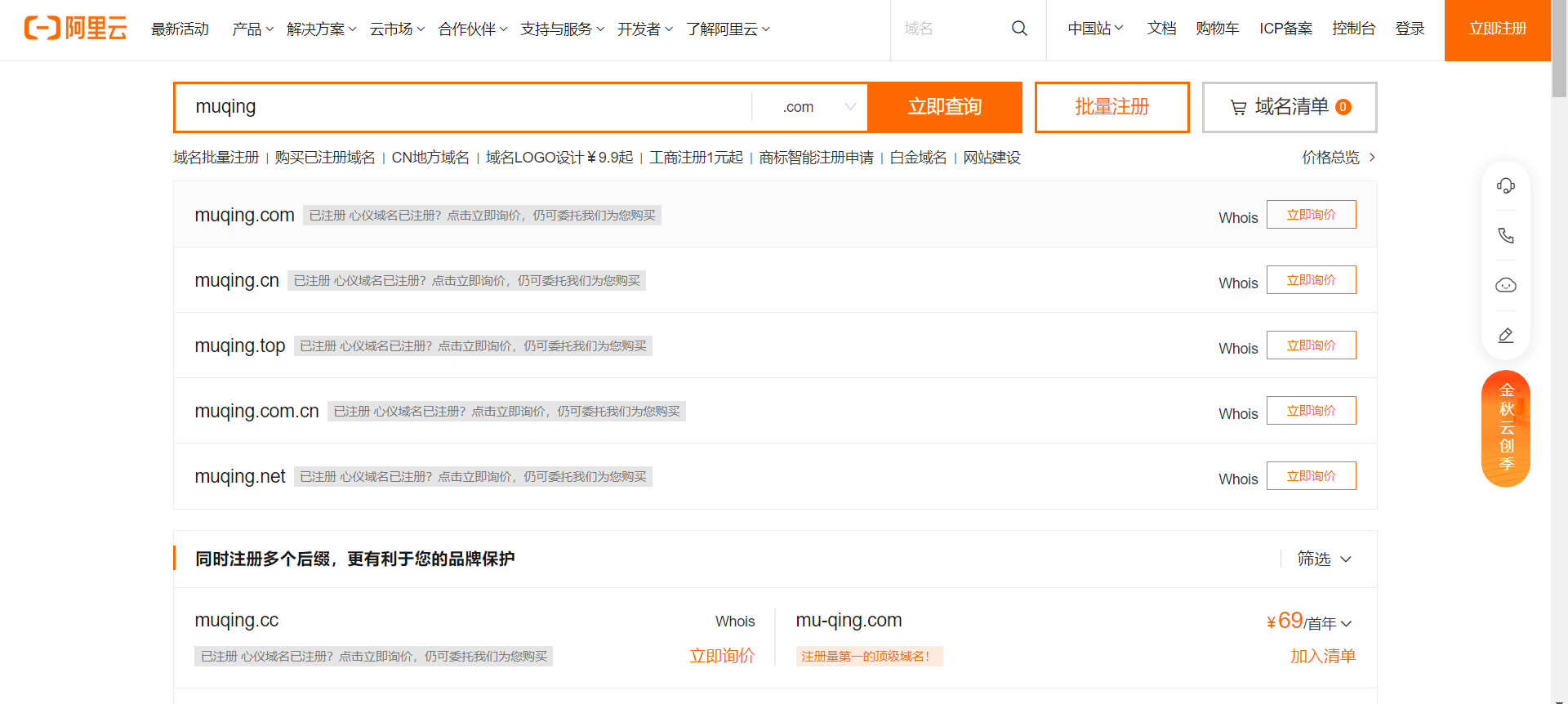1568x704 pixels.
Task: Click 立即询价 for muqing.cc
Action: click(722, 656)
